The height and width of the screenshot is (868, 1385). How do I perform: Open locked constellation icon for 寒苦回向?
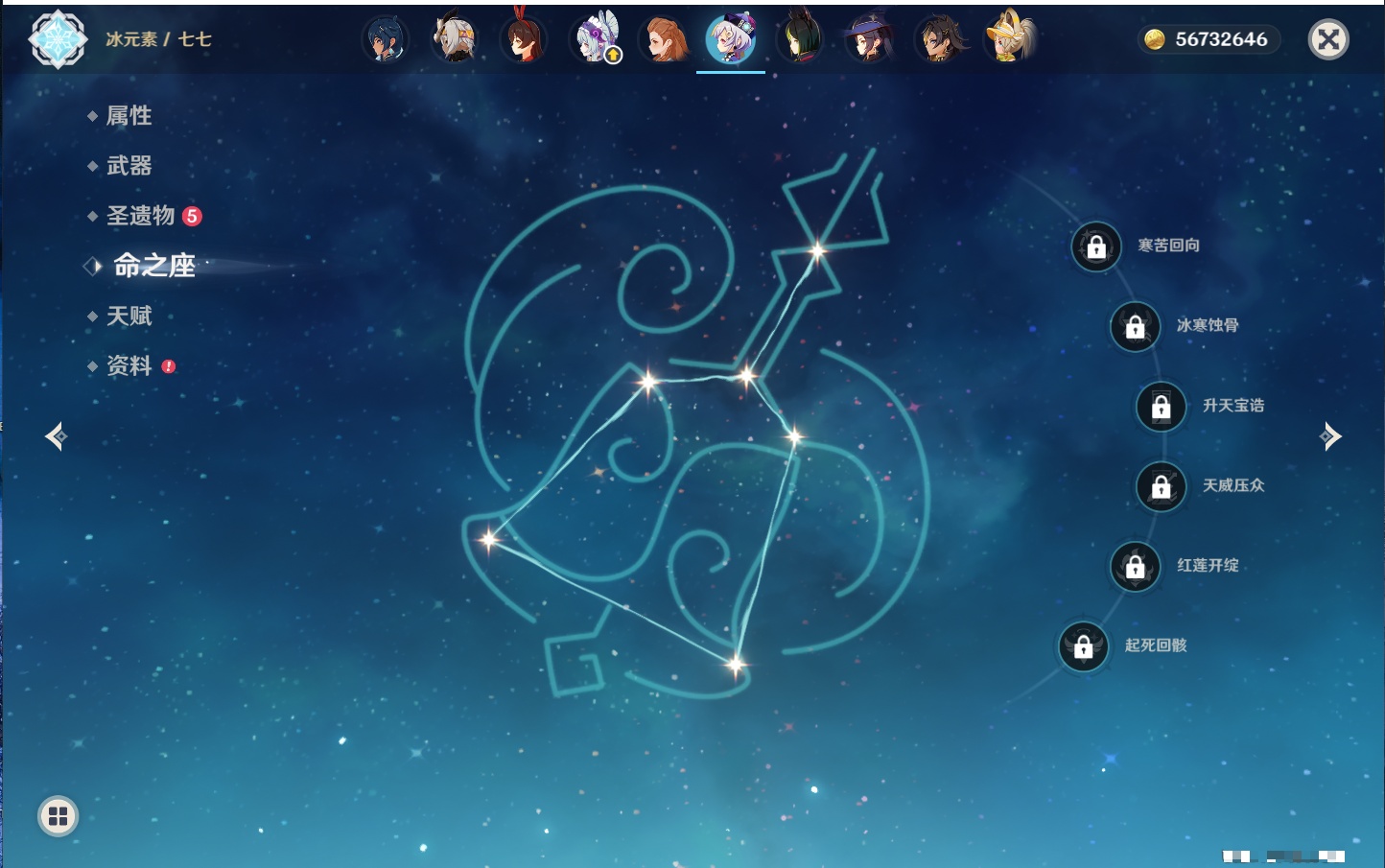pyautogui.click(x=1096, y=246)
